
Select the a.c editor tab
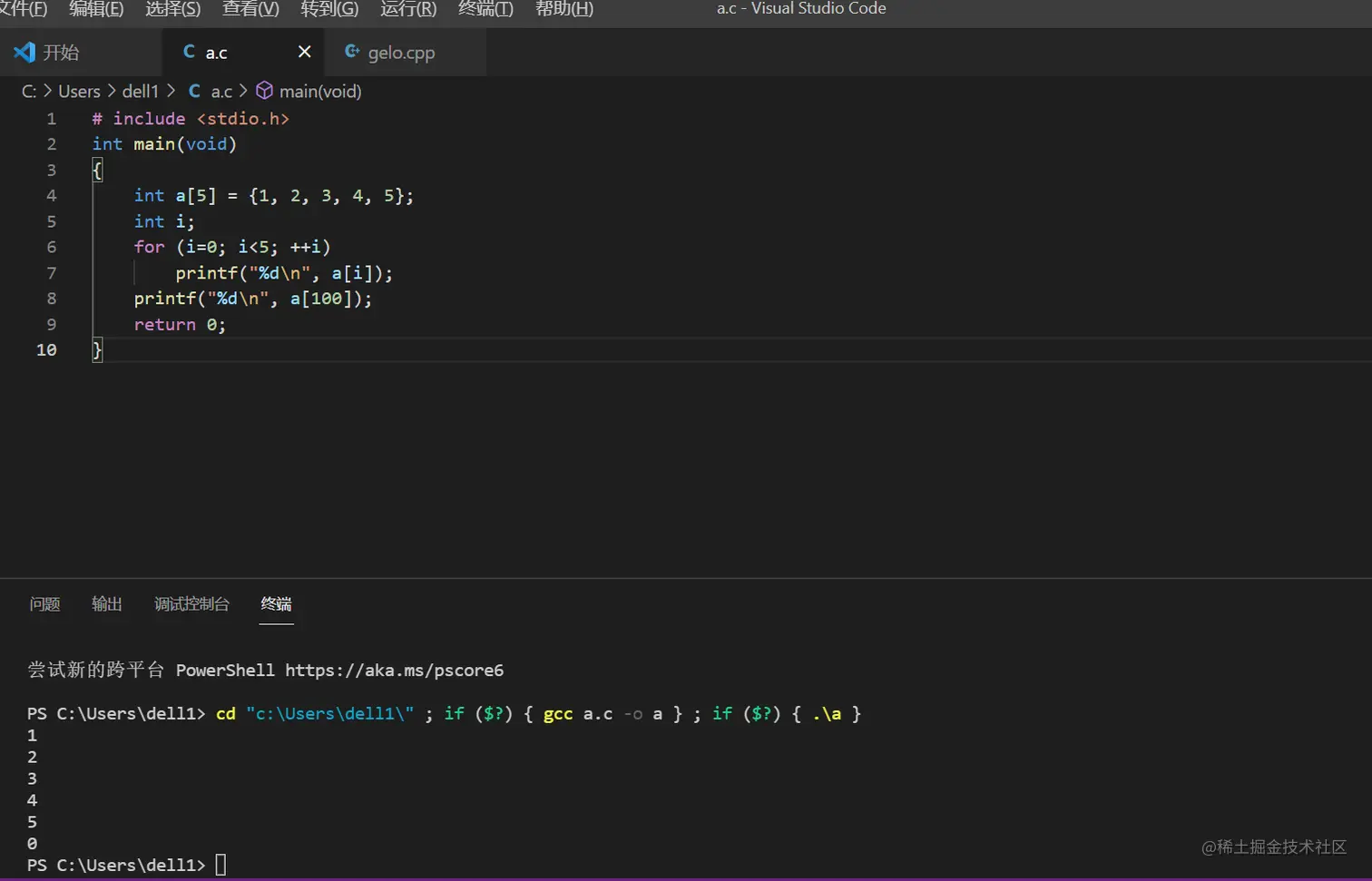tap(242, 53)
